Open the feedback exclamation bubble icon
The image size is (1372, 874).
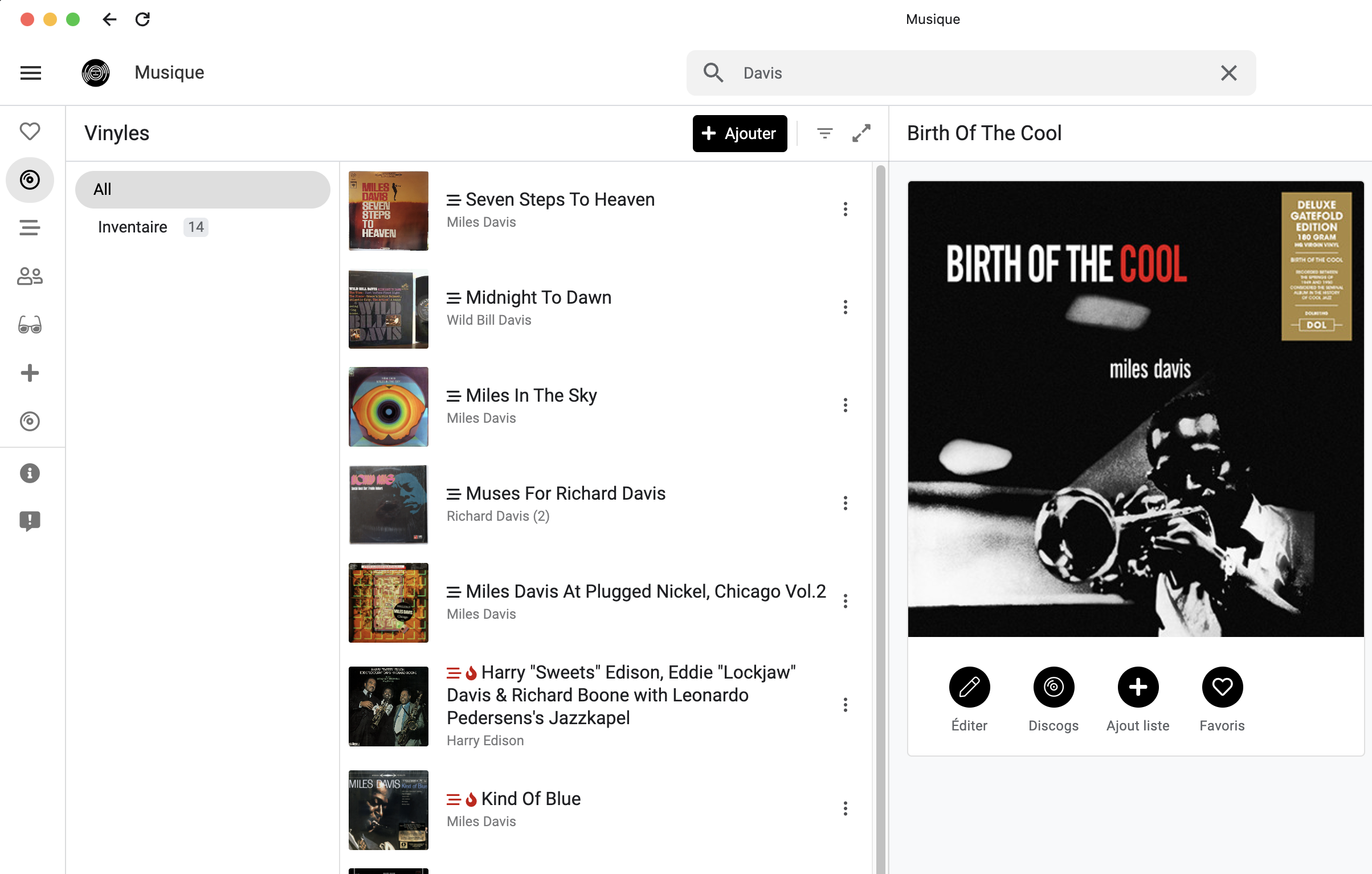tap(30, 521)
